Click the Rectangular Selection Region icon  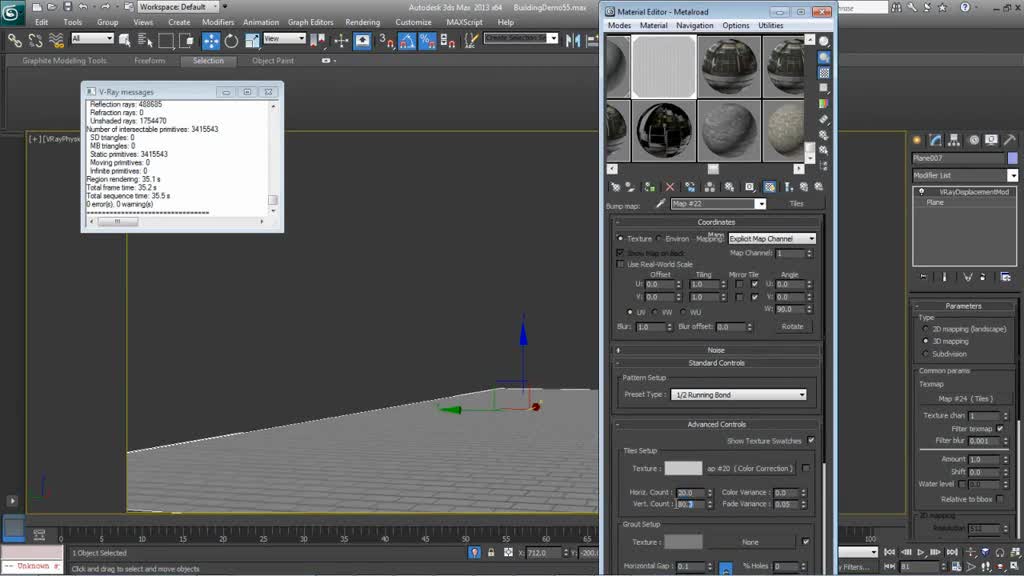click(166, 41)
